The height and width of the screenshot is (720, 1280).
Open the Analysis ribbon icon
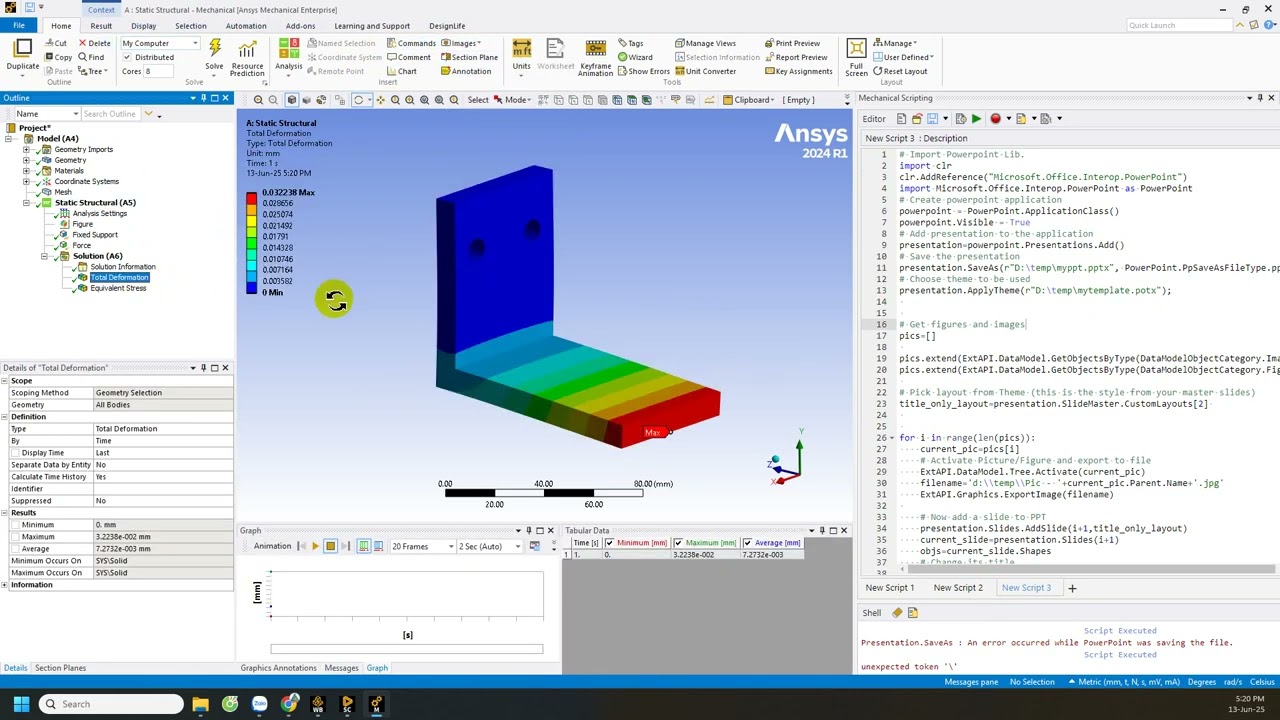click(289, 54)
